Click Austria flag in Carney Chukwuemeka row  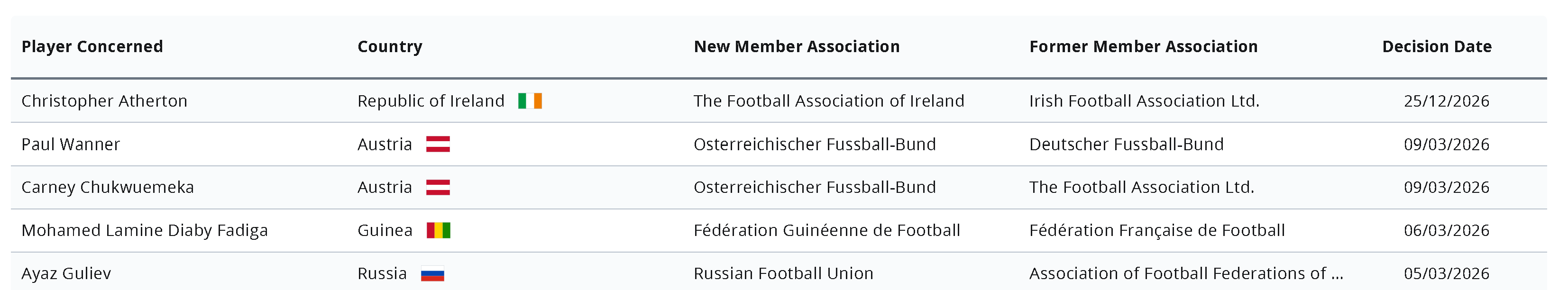[x=438, y=187]
